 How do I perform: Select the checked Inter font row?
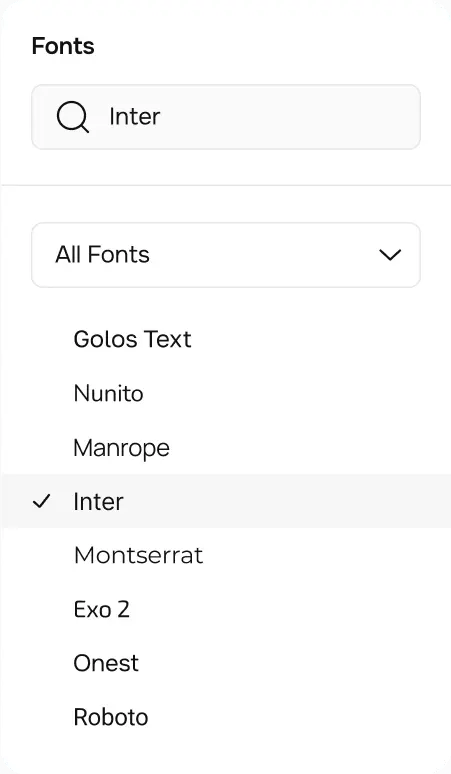click(226, 501)
